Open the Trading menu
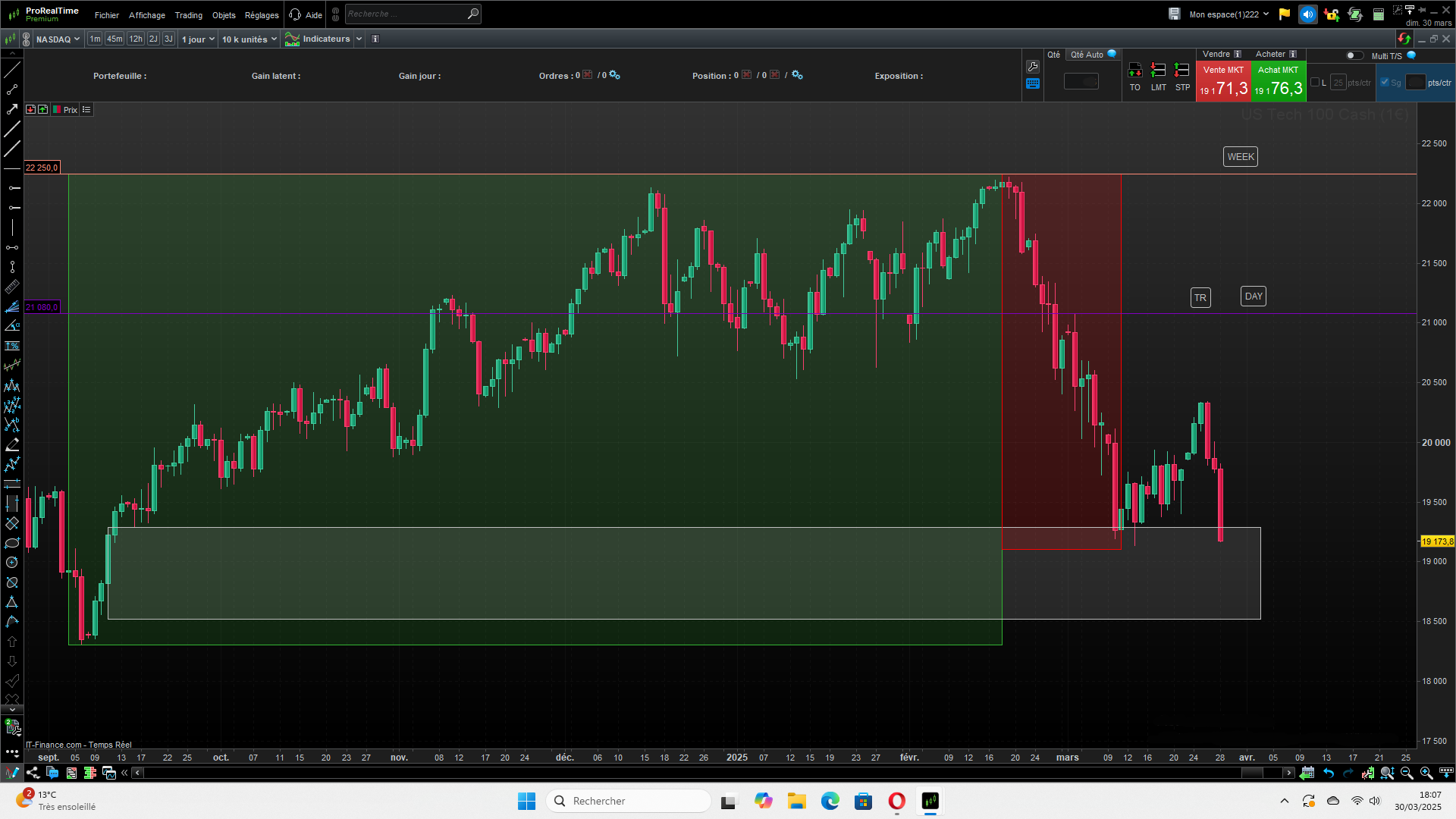This screenshot has height=819, width=1456. click(x=188, y=15)
